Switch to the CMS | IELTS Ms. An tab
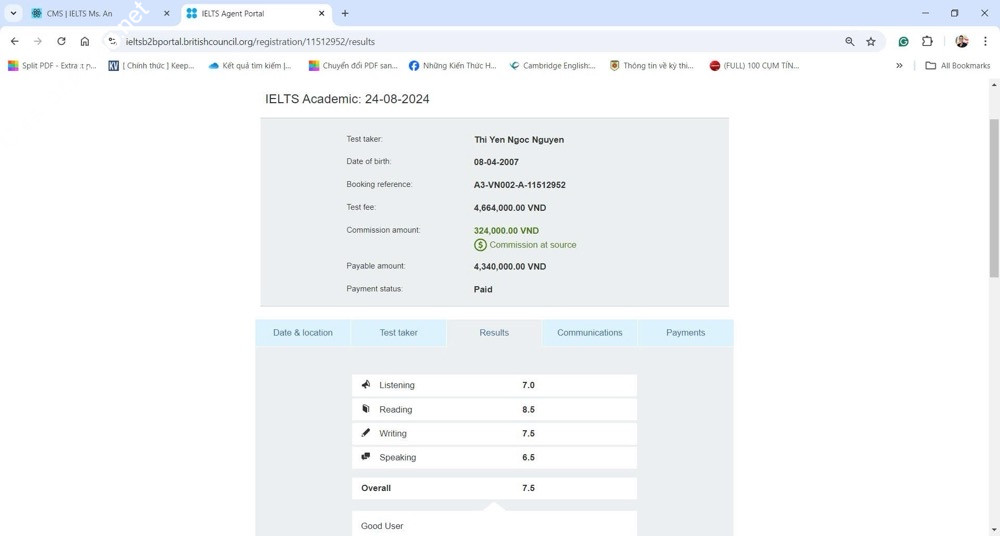This screenshot has height=536, width=1000. [x=90, y=14]
